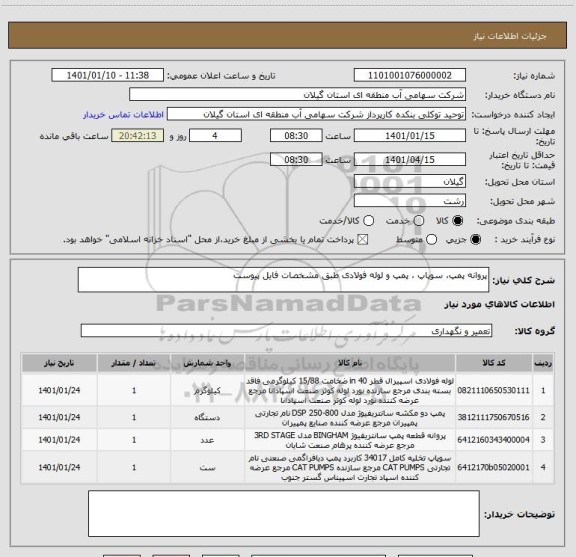Click the countdown timer 20:42:13
This screenshot has width=576, height=557.
138,136
